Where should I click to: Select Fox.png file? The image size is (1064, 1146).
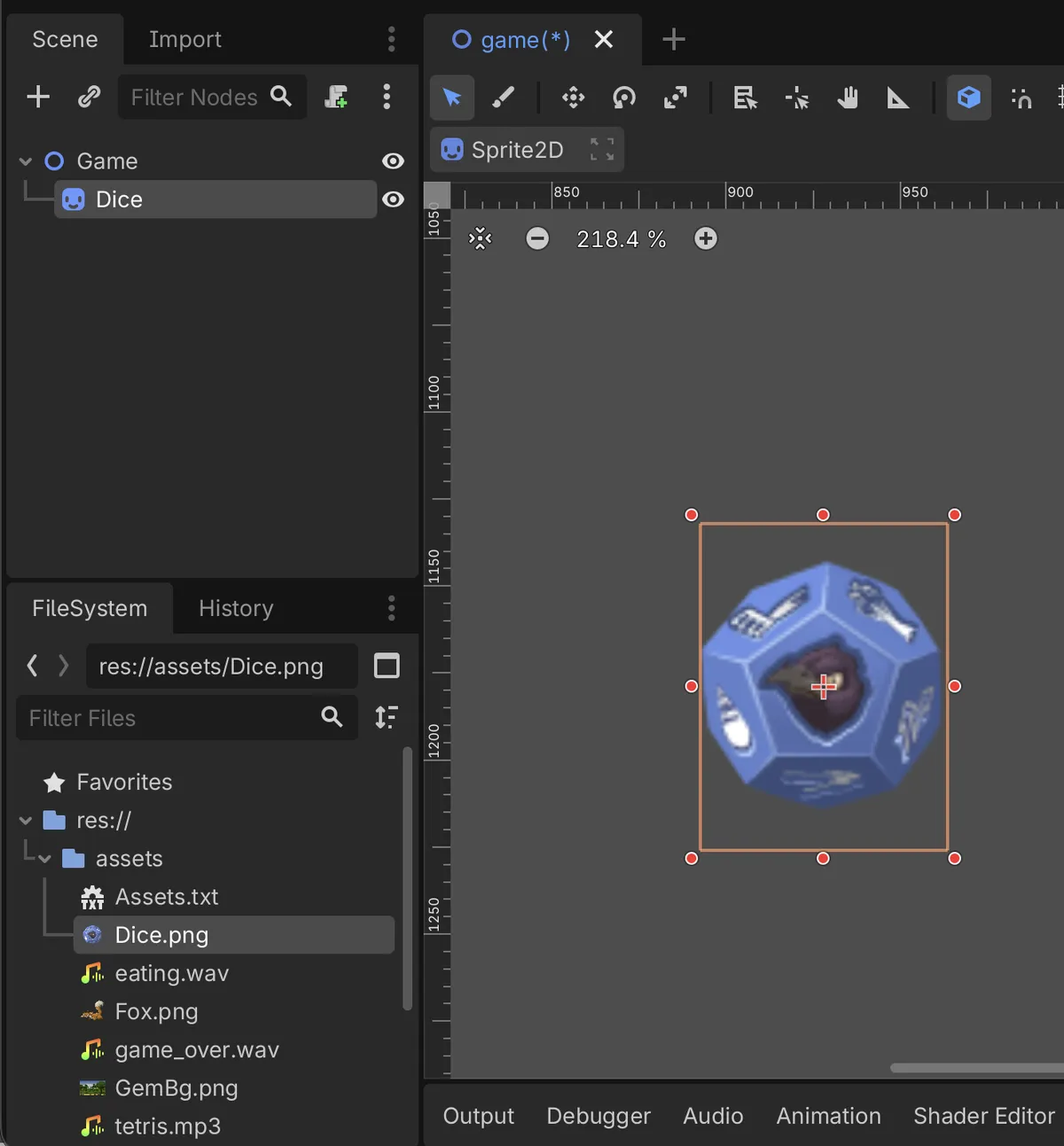[x=140, y=1011]
